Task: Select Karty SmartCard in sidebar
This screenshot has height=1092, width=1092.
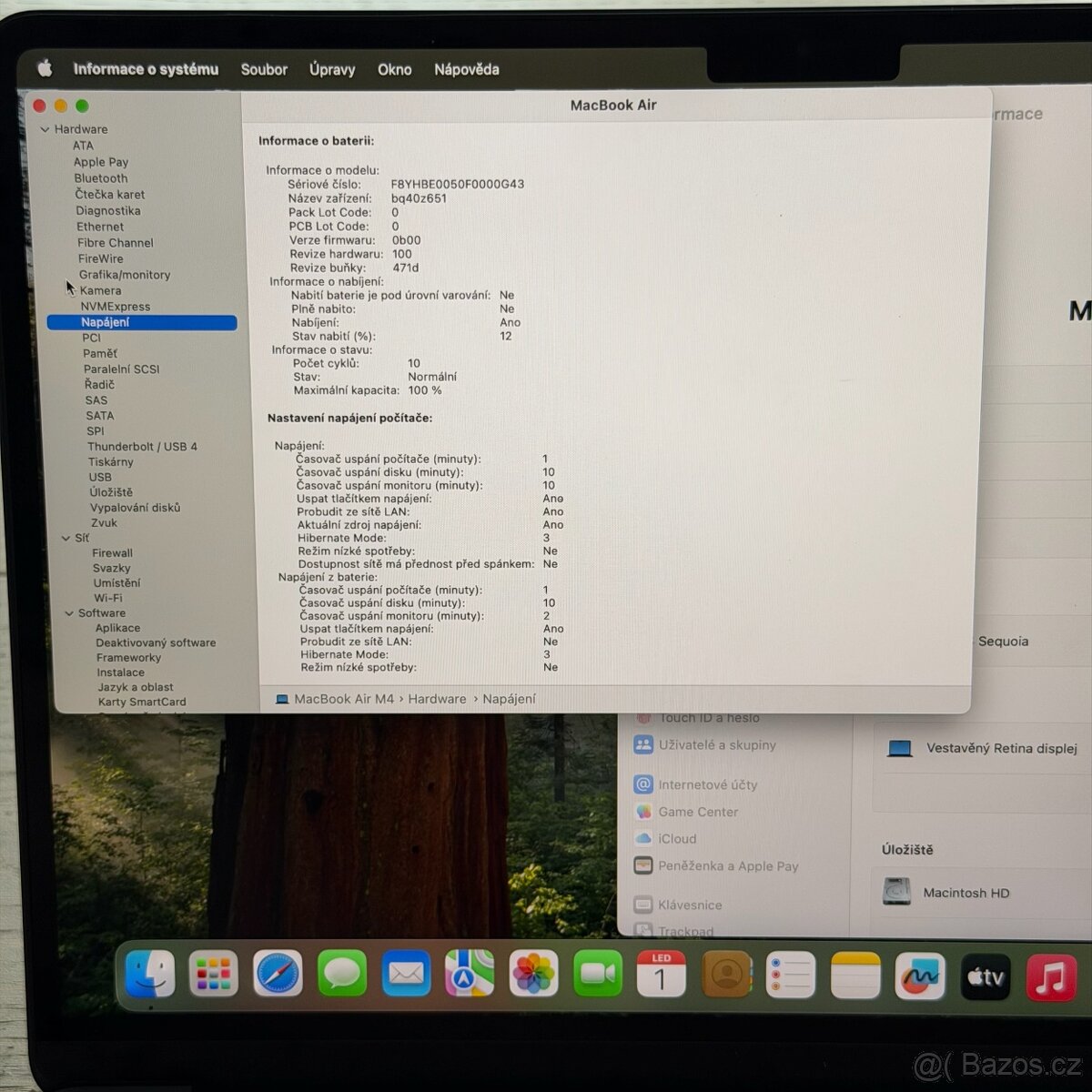Action: click(143, 702)
